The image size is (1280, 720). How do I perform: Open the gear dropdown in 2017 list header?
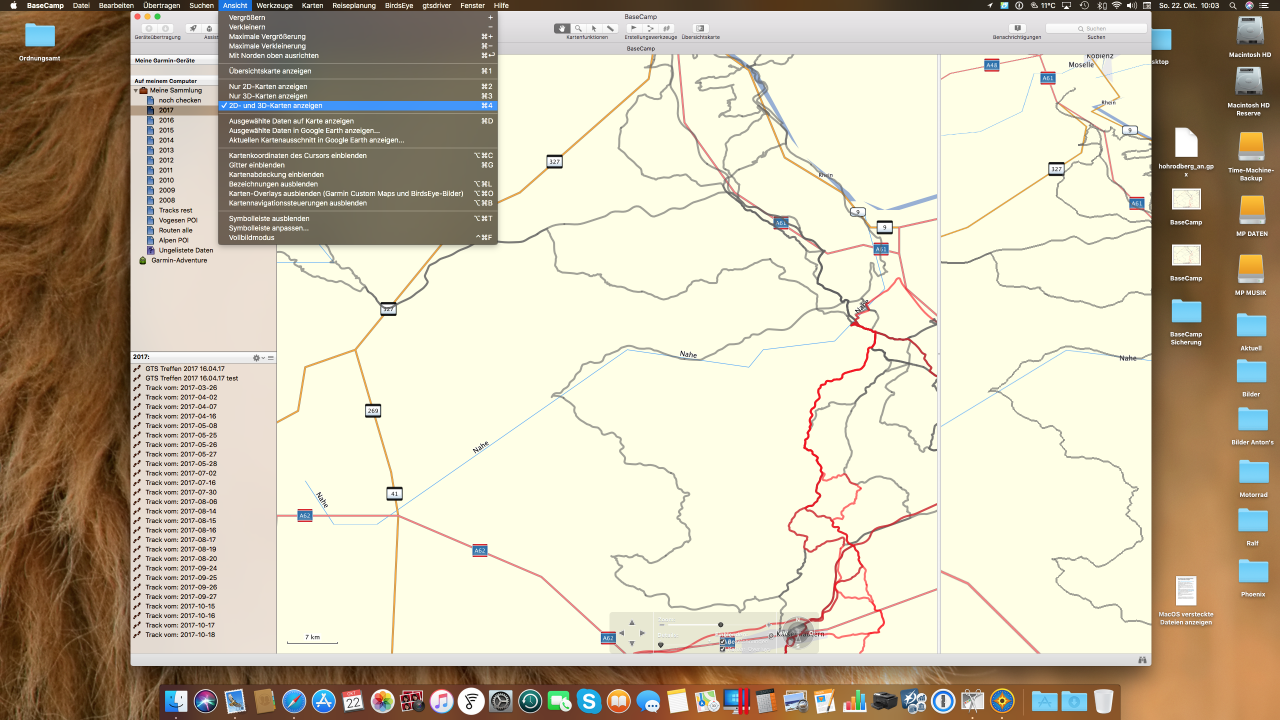pos(258,357)
